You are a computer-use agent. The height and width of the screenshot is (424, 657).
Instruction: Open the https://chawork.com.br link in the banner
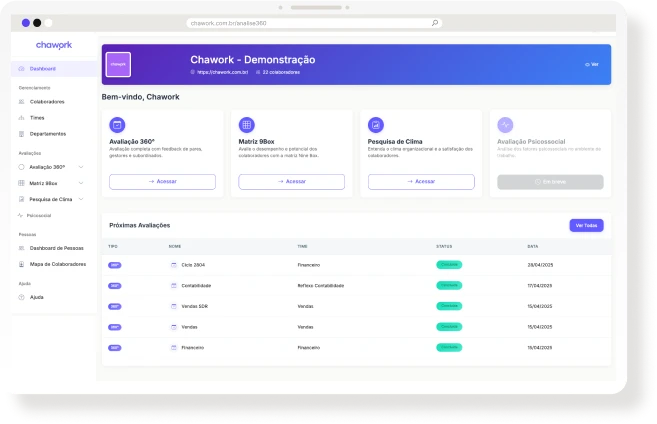[222, 72]
